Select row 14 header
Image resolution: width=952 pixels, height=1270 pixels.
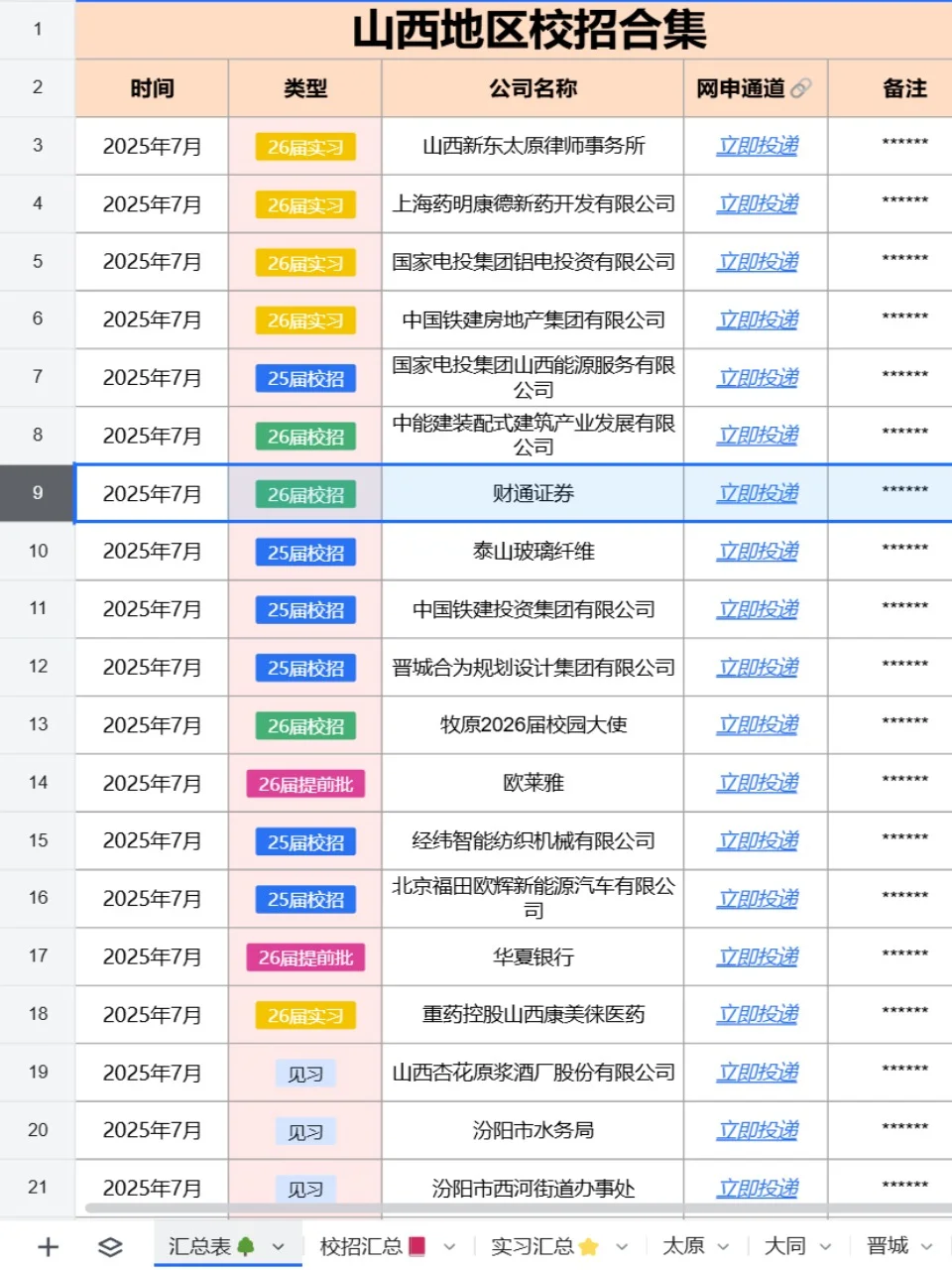(38, 783)
